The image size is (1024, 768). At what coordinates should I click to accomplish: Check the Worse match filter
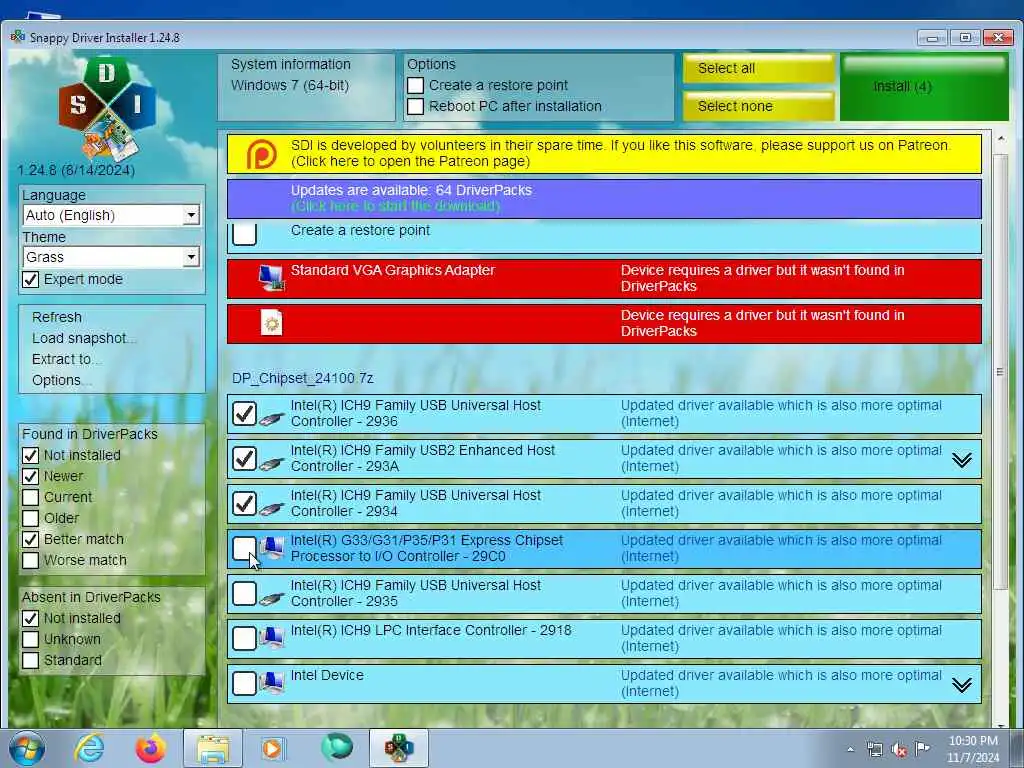[x=31, y=560]
